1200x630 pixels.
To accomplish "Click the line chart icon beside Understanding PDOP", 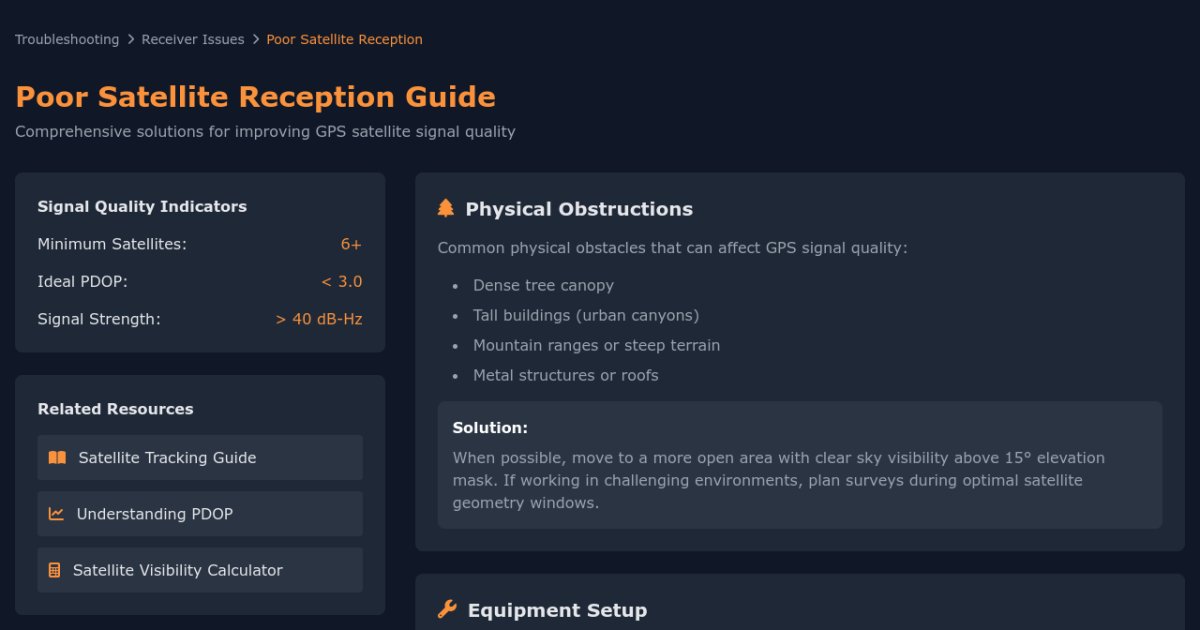I will [x=55, y=513].
